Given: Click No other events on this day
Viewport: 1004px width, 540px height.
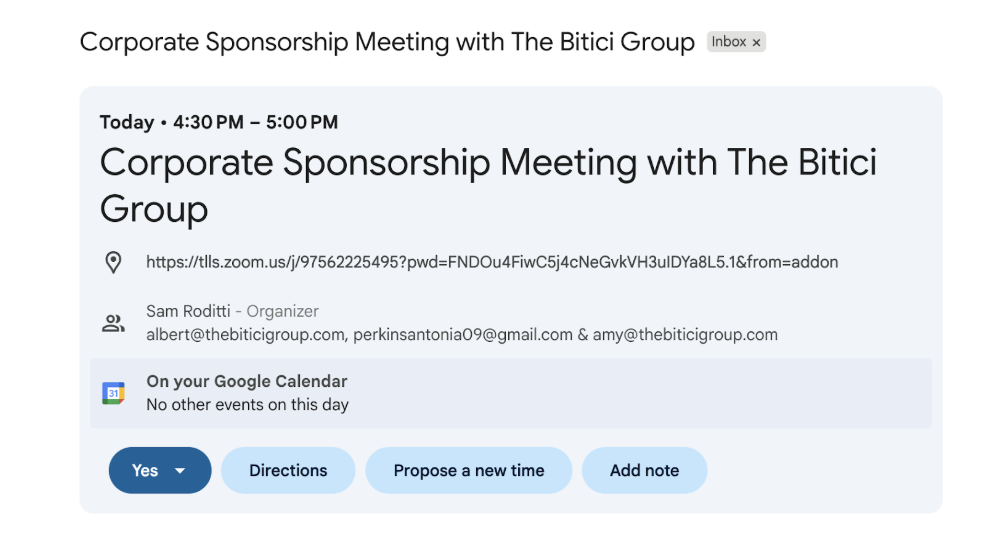Looking at the screenshot, I should [x=247, y=405].
